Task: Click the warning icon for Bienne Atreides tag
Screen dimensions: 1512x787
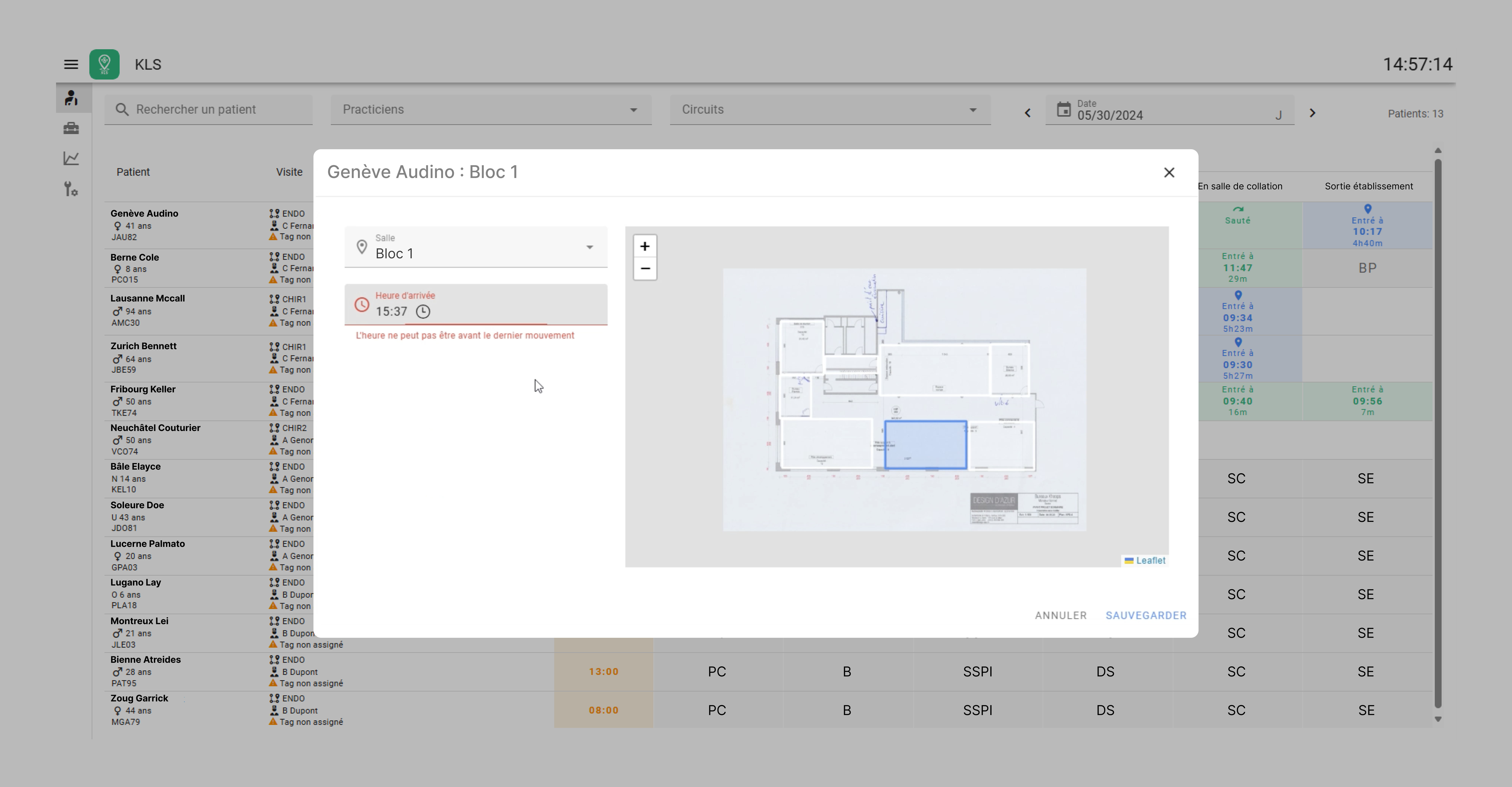Action: click(x=273, y=683)
